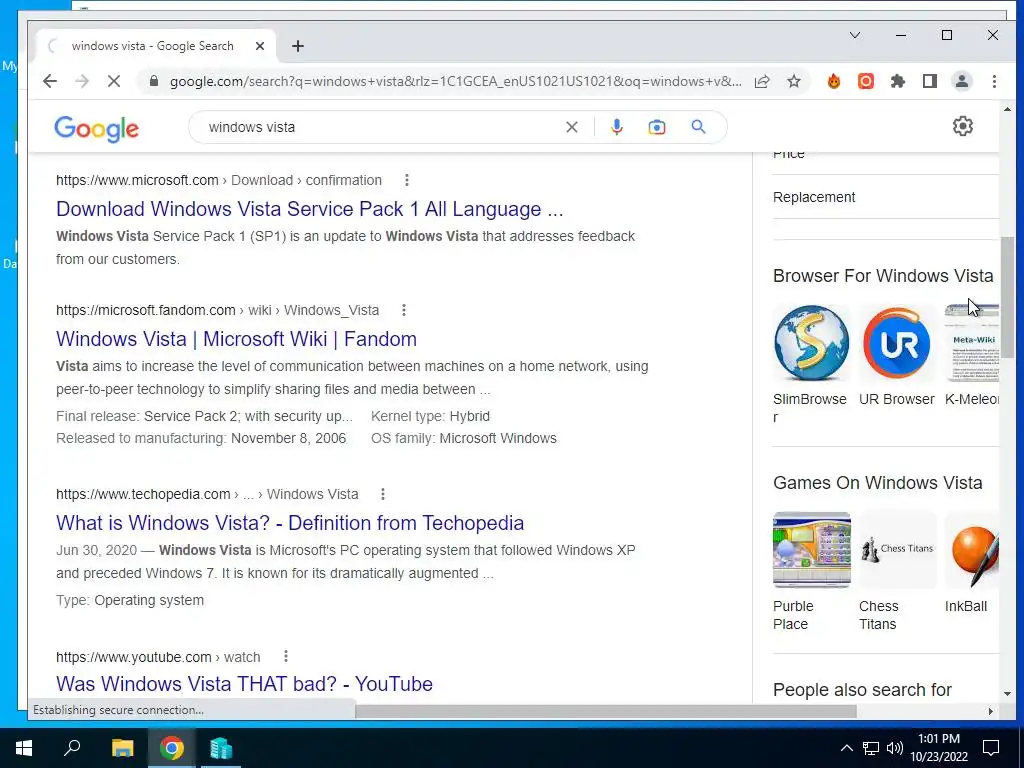Viewport: 1024px width, 768px height.
Task: Click the Browser For Windows Vista heading
Action: [x=883, y=276]
